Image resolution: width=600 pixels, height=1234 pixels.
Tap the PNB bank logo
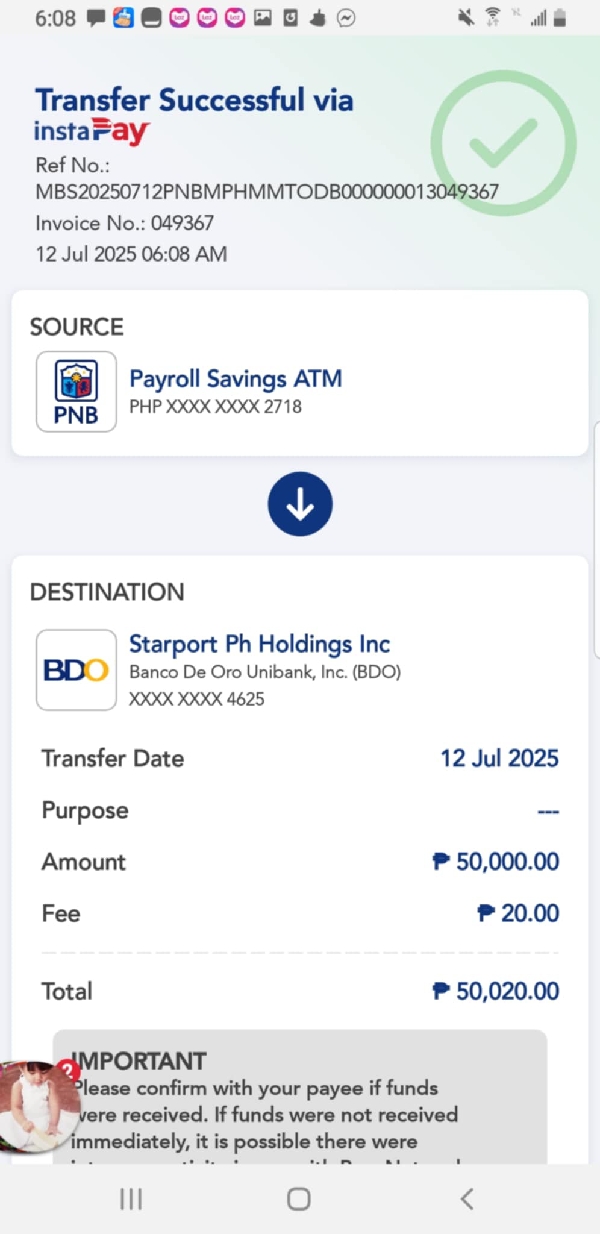coord(76,391)
